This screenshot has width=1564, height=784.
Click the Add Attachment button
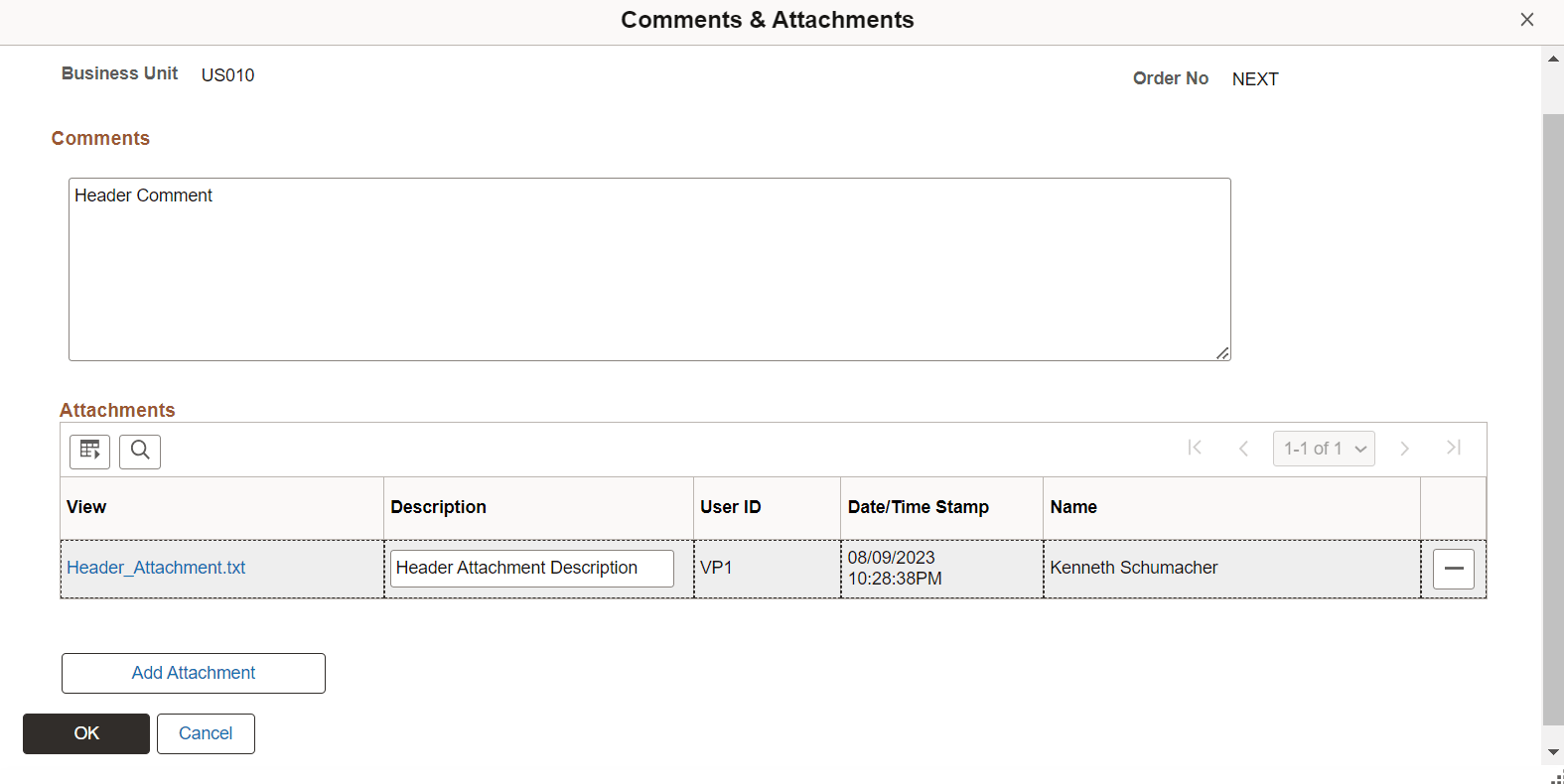pos(194,673)
